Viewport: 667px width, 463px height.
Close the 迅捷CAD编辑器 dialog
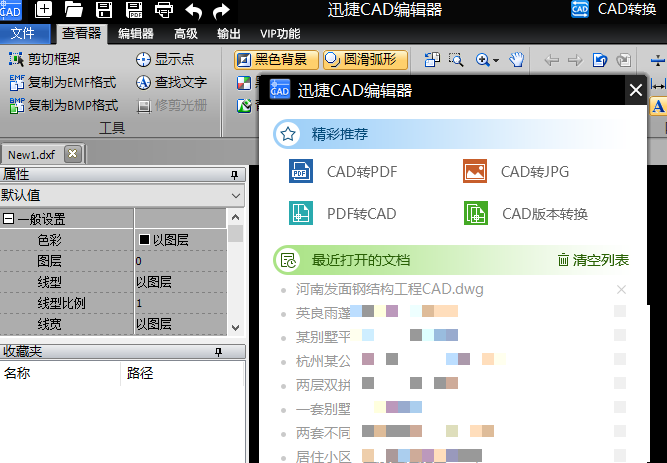click(x=636, y=90)
